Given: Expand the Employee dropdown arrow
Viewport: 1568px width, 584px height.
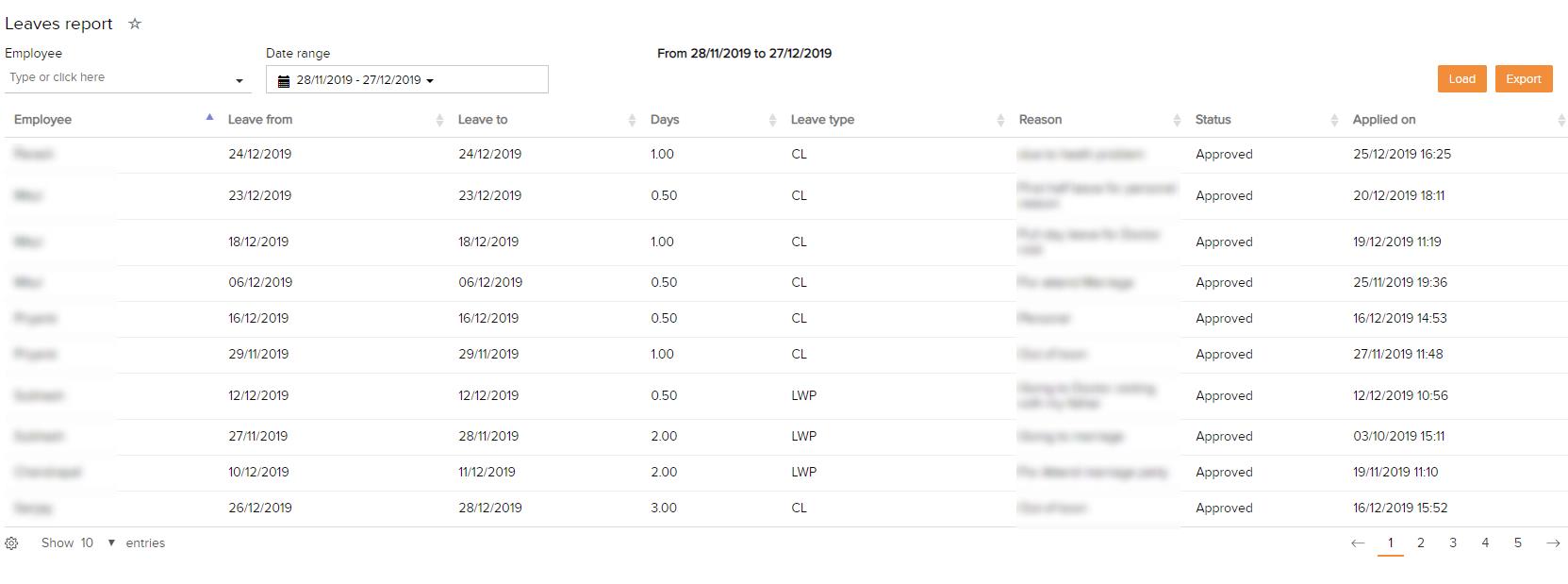Looking at the screenshot, I should pos(239,81).
